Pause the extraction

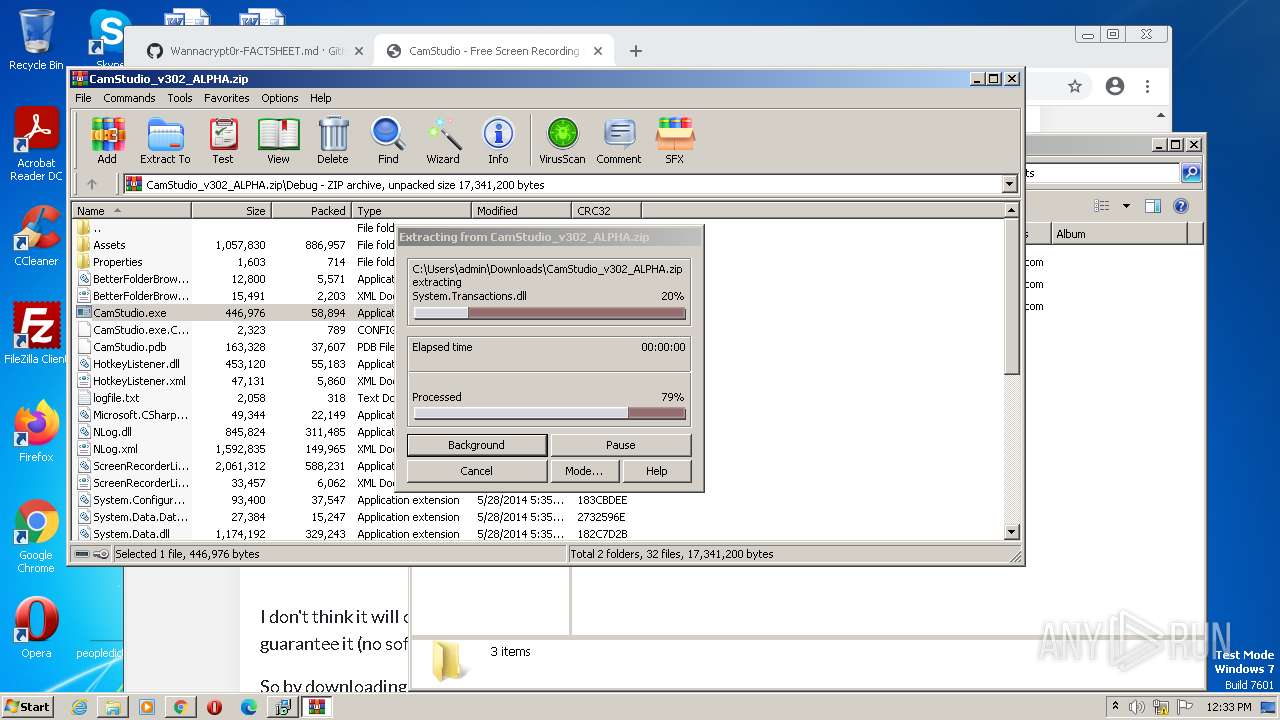620,445
